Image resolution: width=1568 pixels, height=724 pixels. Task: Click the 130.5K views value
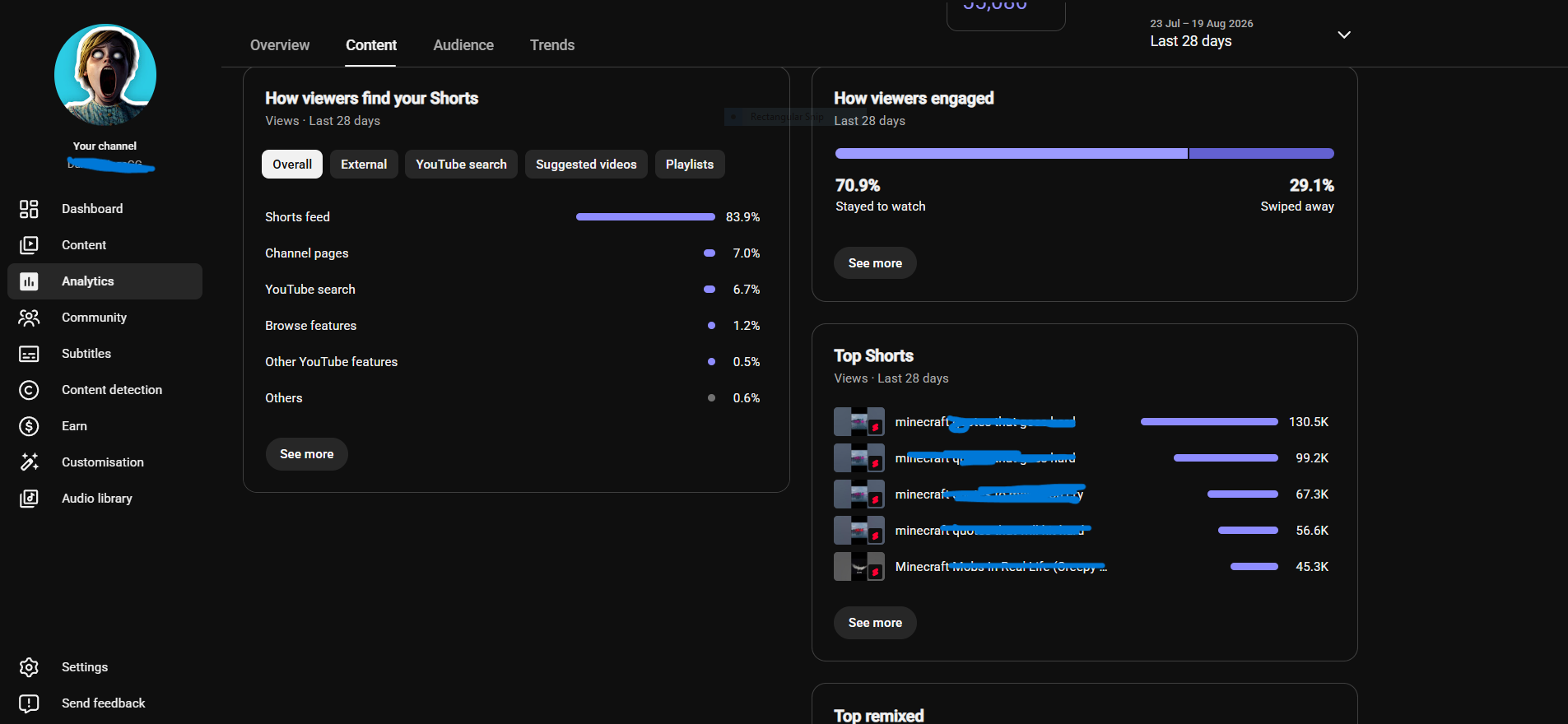(1309, 422)
